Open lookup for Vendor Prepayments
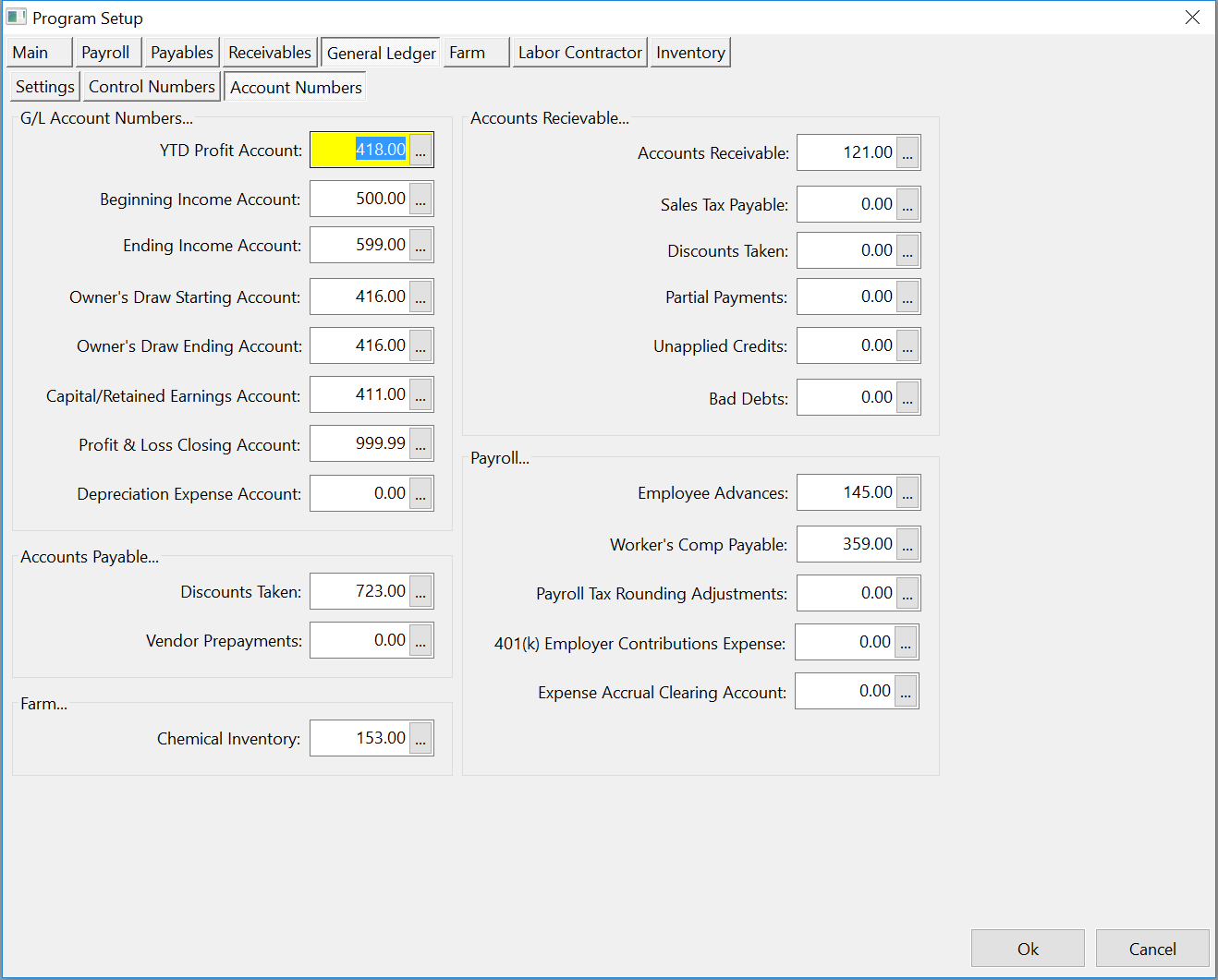 420,640
